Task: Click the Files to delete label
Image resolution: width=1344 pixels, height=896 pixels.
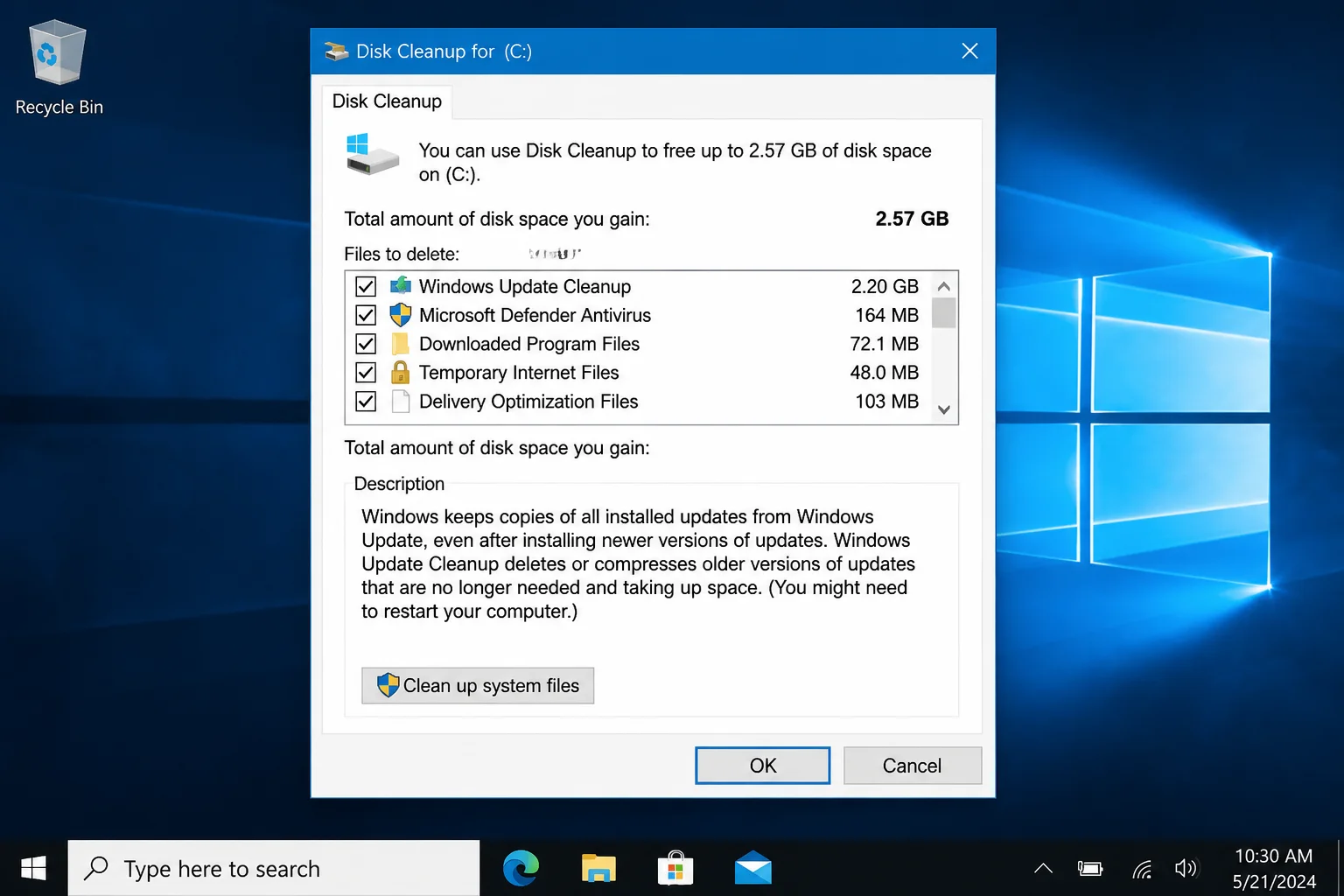Action: (402, 254)
